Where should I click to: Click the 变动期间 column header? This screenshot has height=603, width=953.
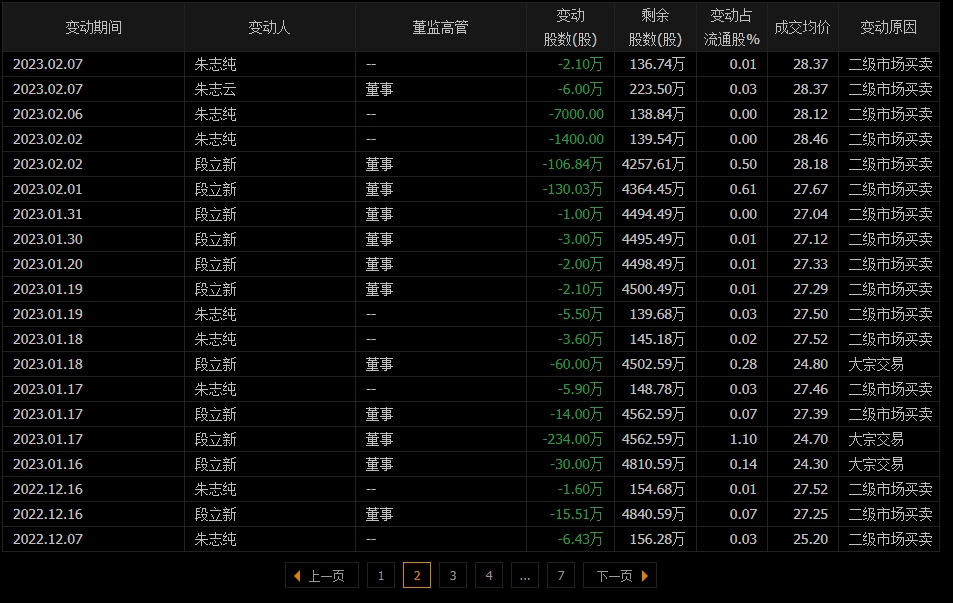[x=94, y=27]
